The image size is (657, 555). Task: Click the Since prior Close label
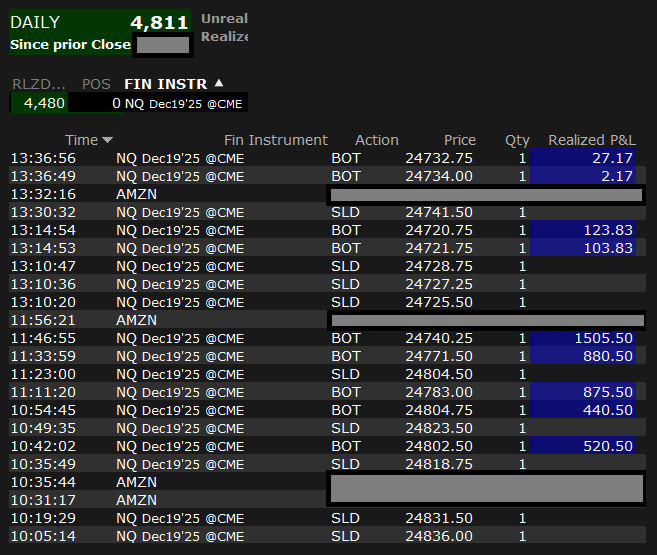(x=70, y=44)
